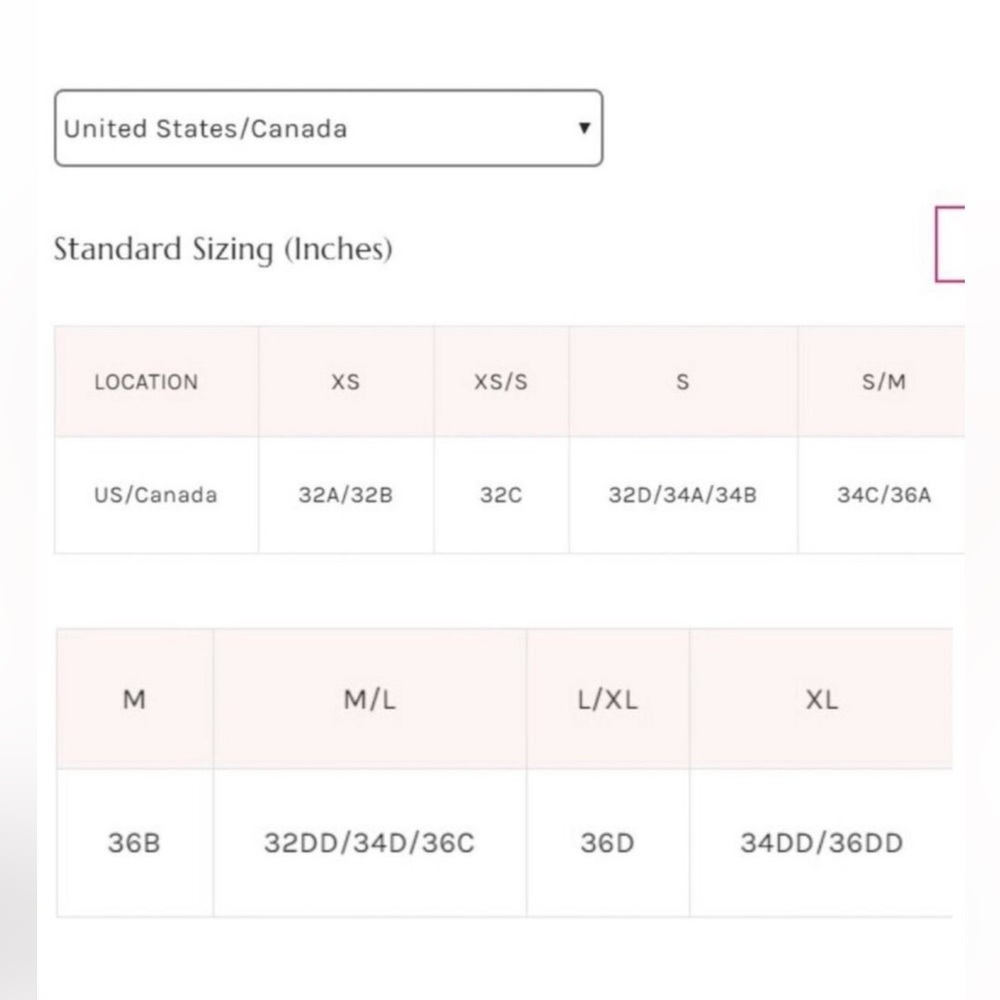
Task: Click the S/M size header cell
Action: point(881,381)
